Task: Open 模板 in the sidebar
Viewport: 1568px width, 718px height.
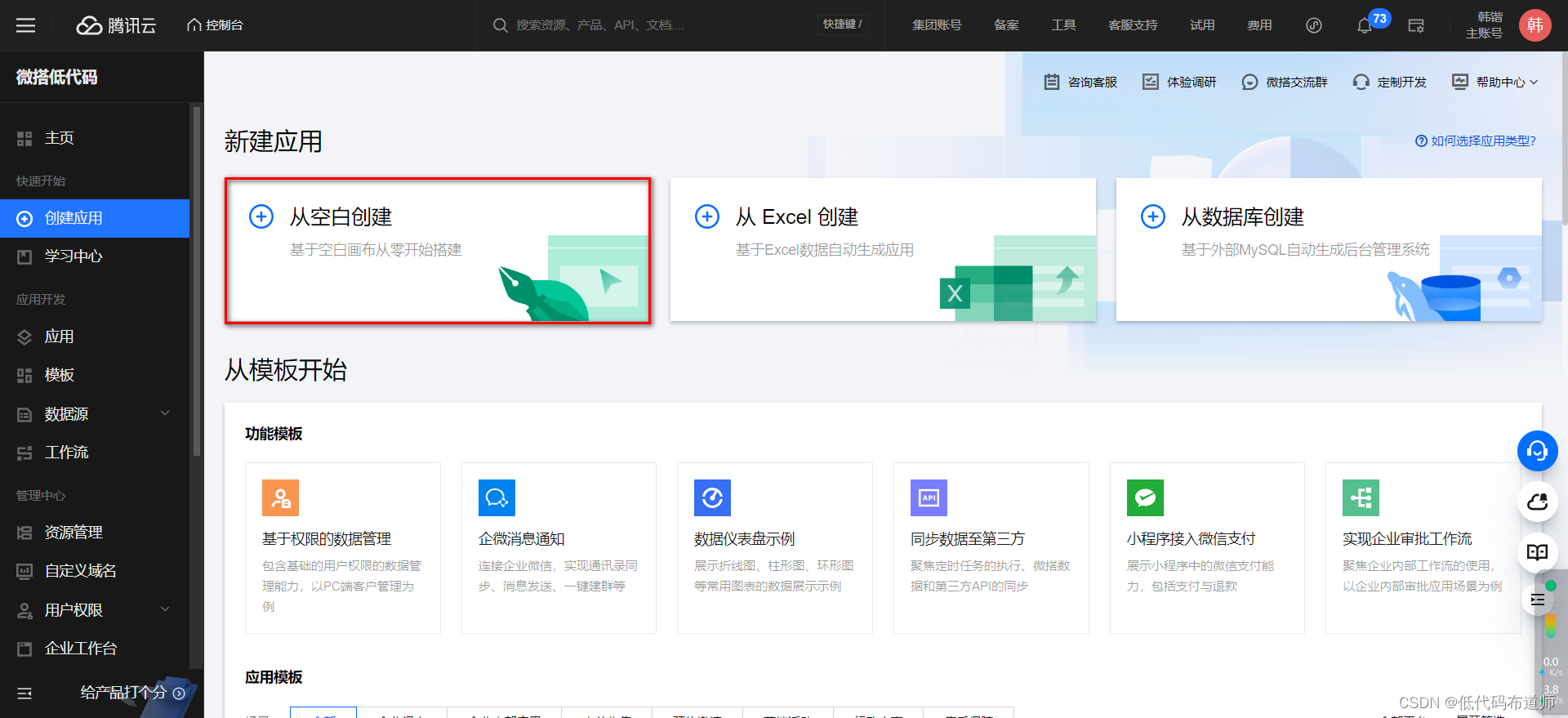Action: (95, 375)
